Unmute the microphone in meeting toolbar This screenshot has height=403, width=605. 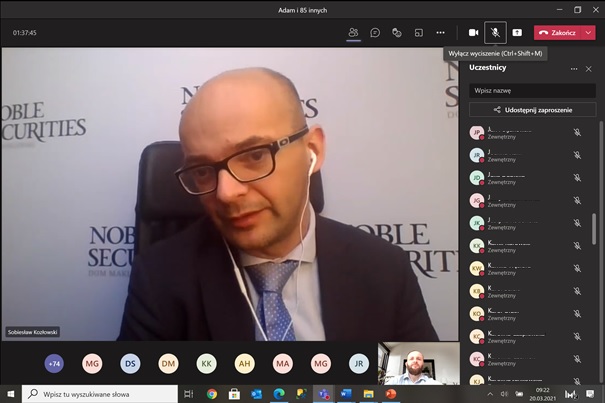(495, 32)
